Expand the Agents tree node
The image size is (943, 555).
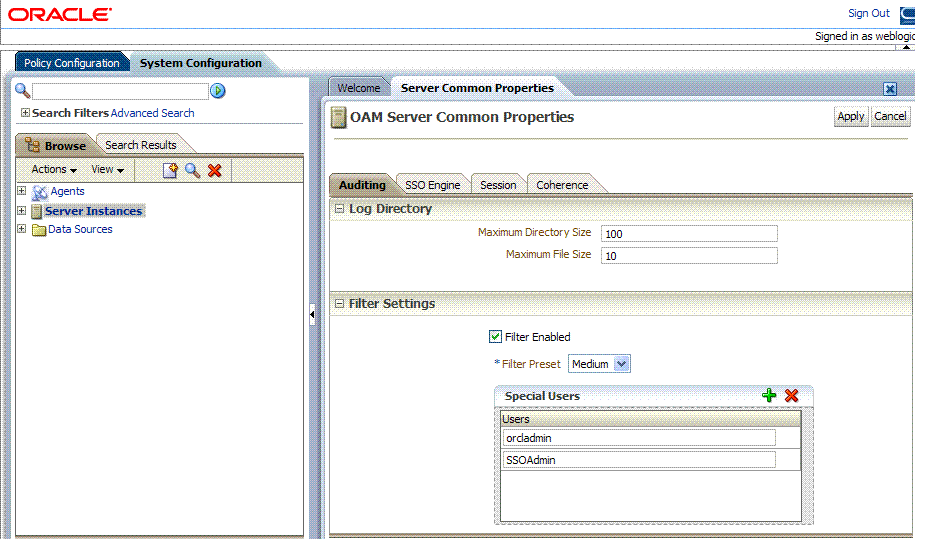[22, 191]
